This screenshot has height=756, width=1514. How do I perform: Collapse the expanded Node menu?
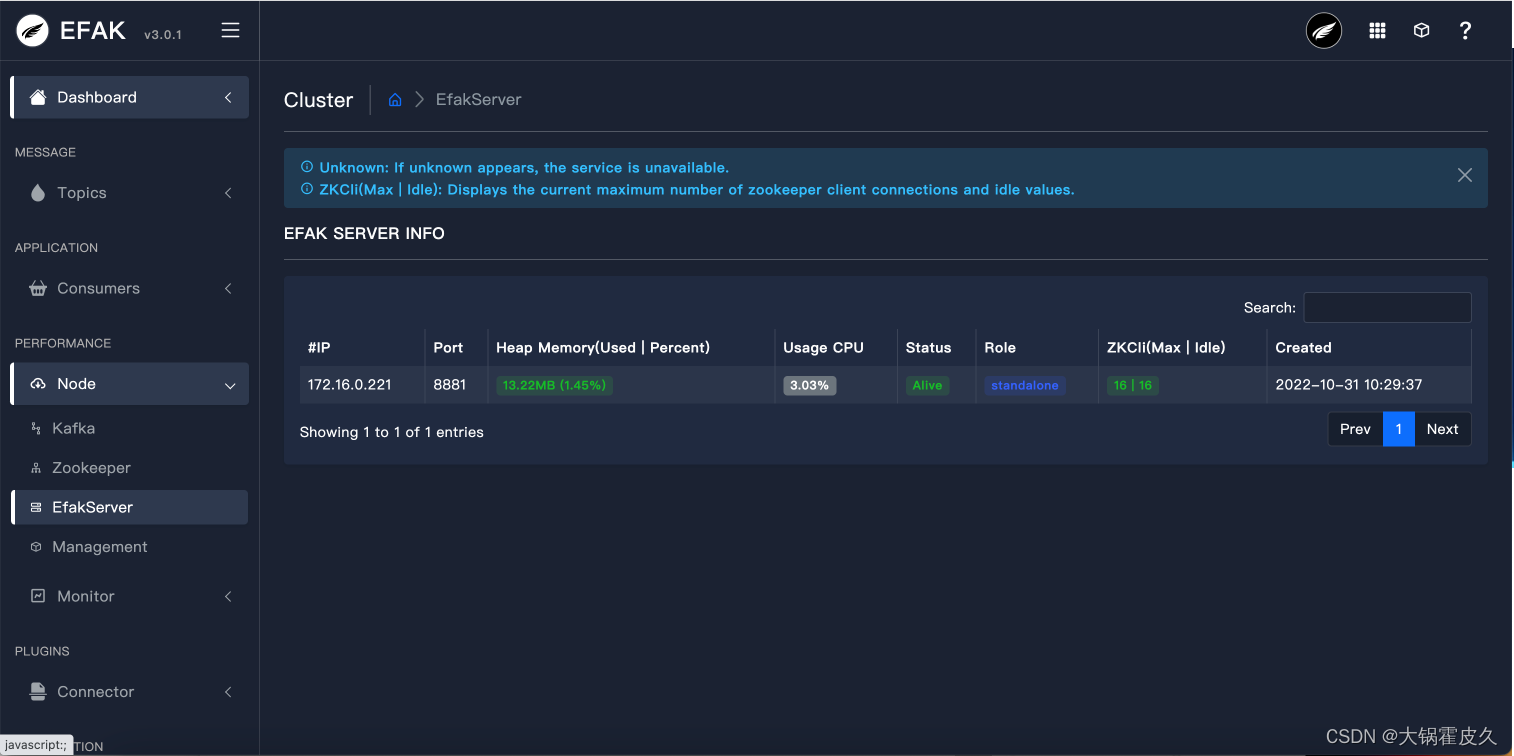coord(228,383)
